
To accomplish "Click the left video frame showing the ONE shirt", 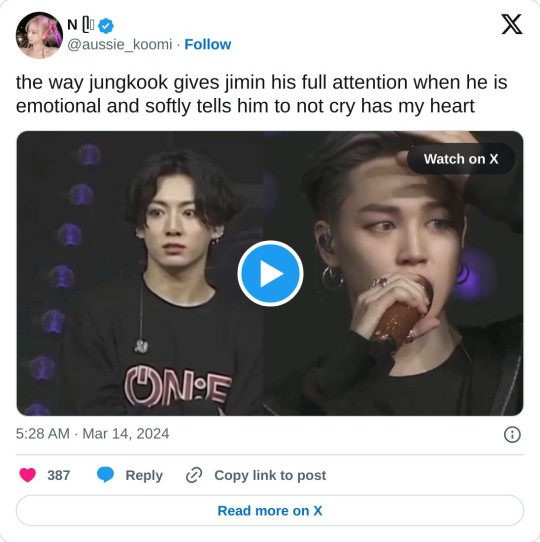I will (x=140, y=273).
